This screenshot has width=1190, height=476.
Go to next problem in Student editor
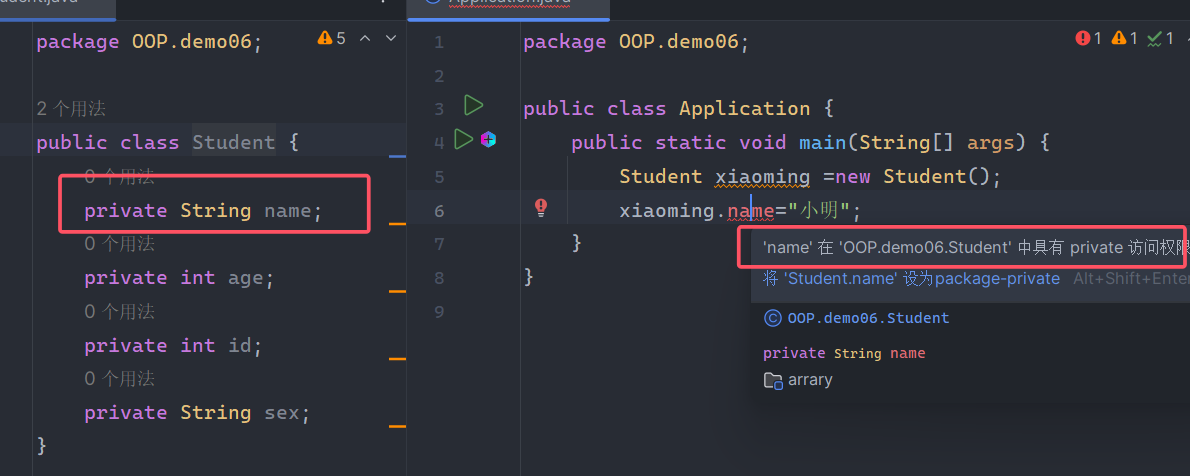coord(391,38)
